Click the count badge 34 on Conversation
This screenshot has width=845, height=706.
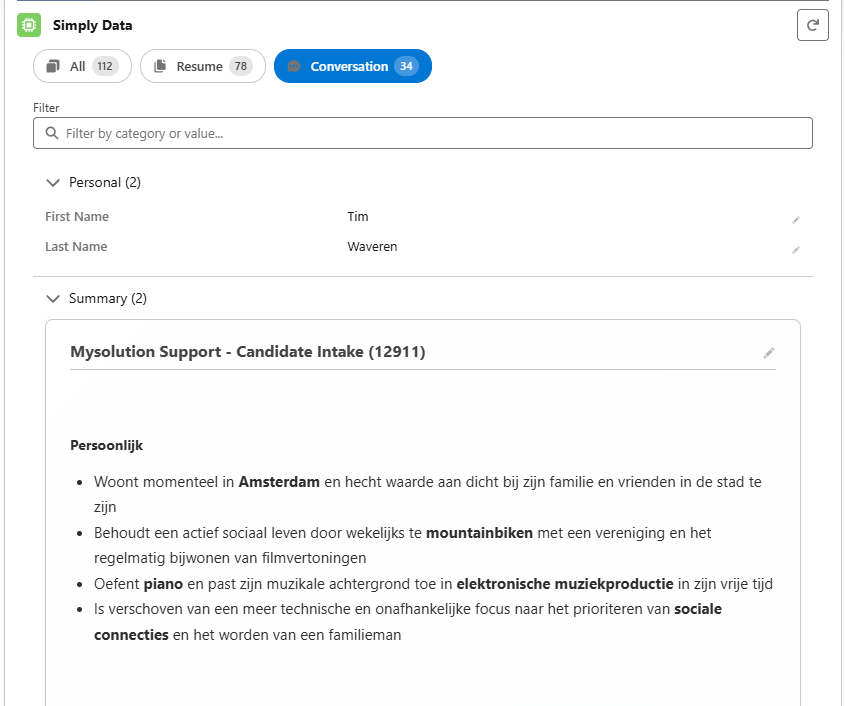tap(408, 65)
